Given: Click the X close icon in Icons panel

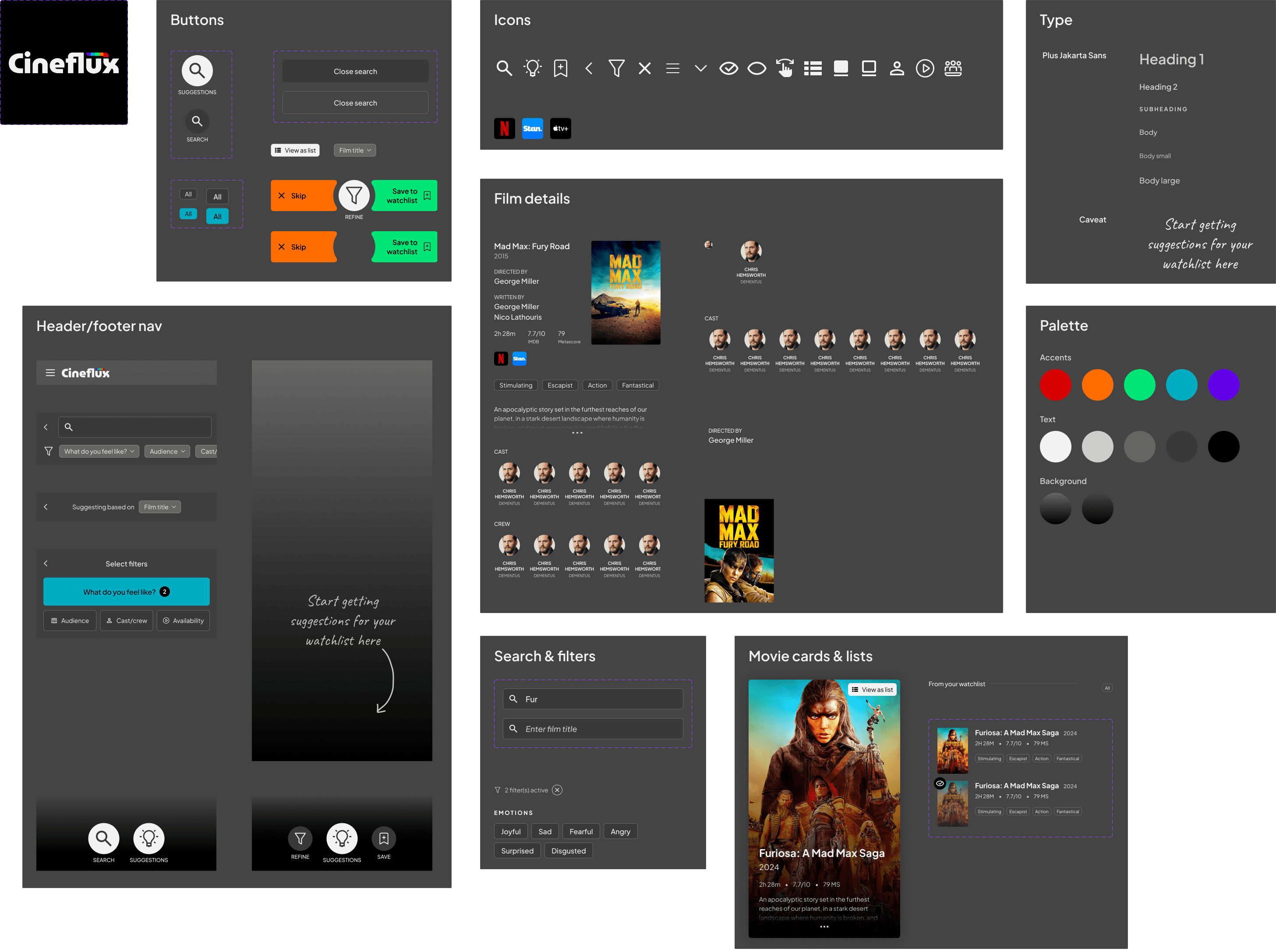Looking at the screenshot, I should [644, 69].
